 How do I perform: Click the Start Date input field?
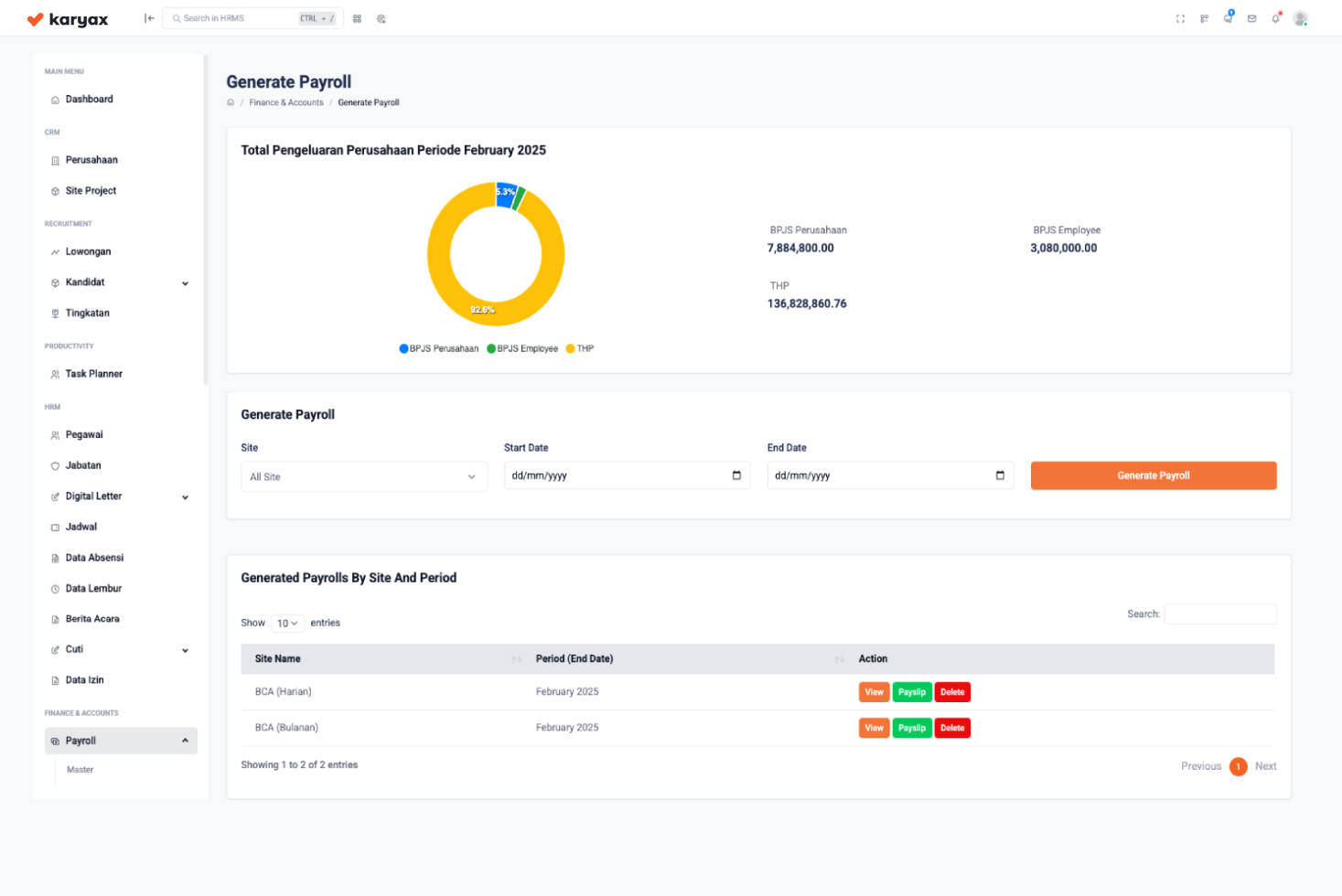pyautogui.click(x=618, y=475)
